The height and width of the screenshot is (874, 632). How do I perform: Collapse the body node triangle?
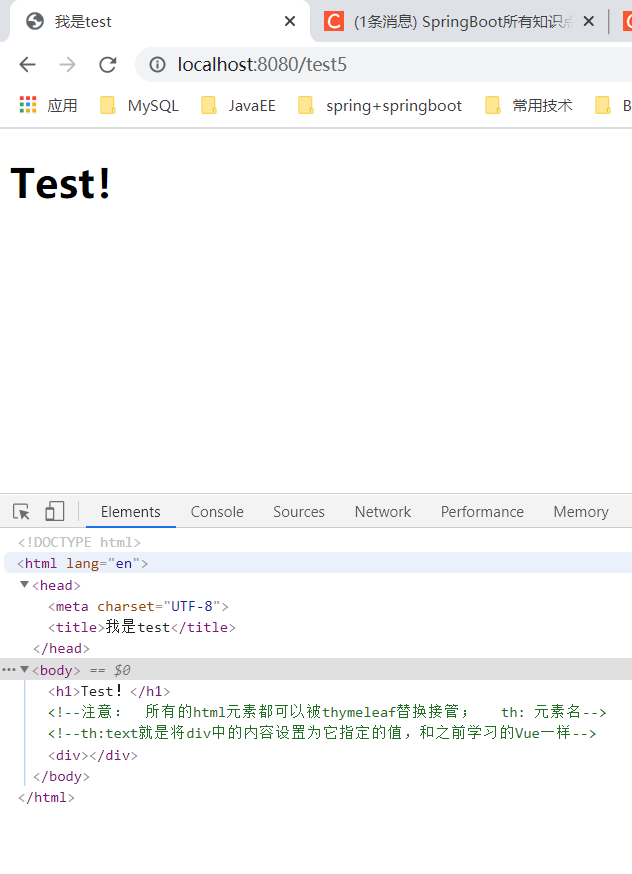point(24,669)
